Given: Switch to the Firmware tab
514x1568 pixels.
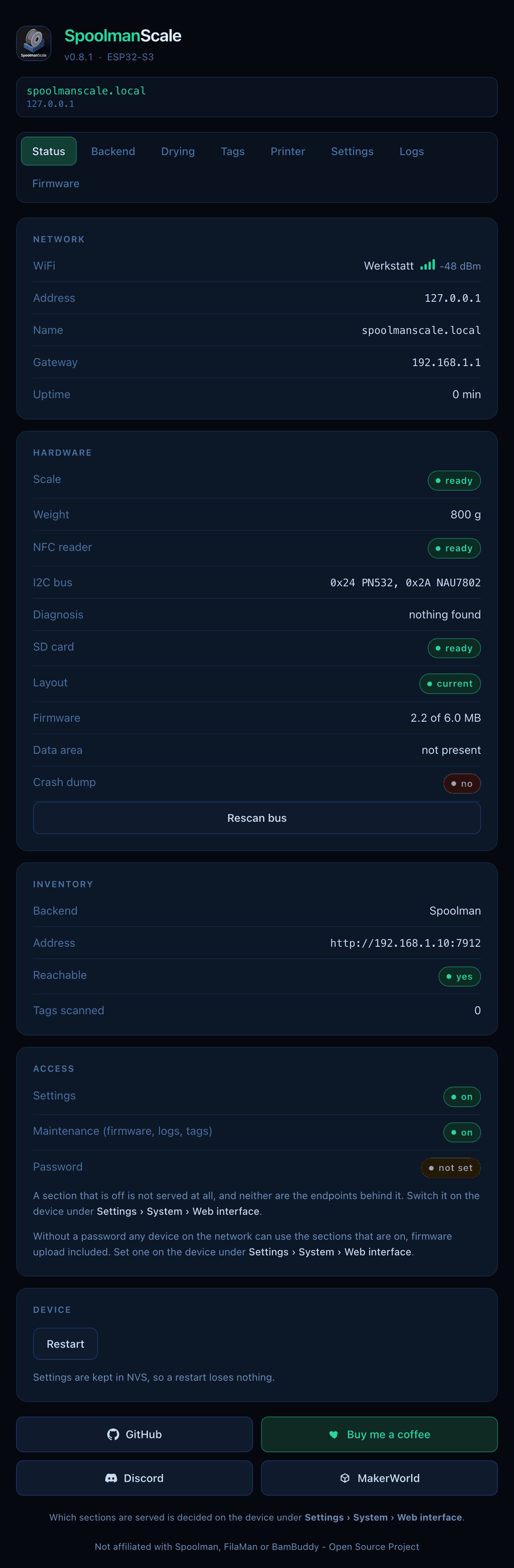Looking at the screenshot, I should (55, 183).
